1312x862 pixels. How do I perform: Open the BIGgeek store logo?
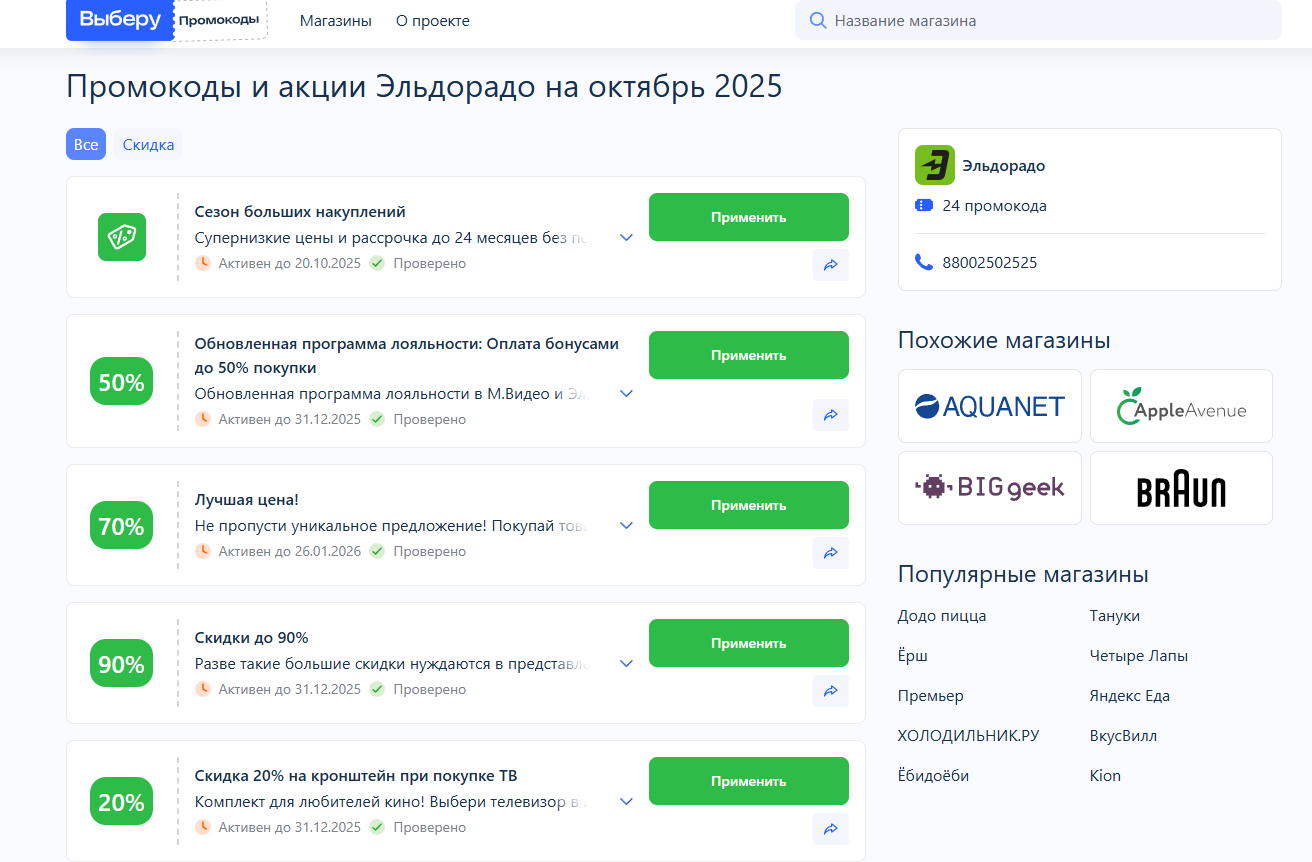click(x=989, y=487)
